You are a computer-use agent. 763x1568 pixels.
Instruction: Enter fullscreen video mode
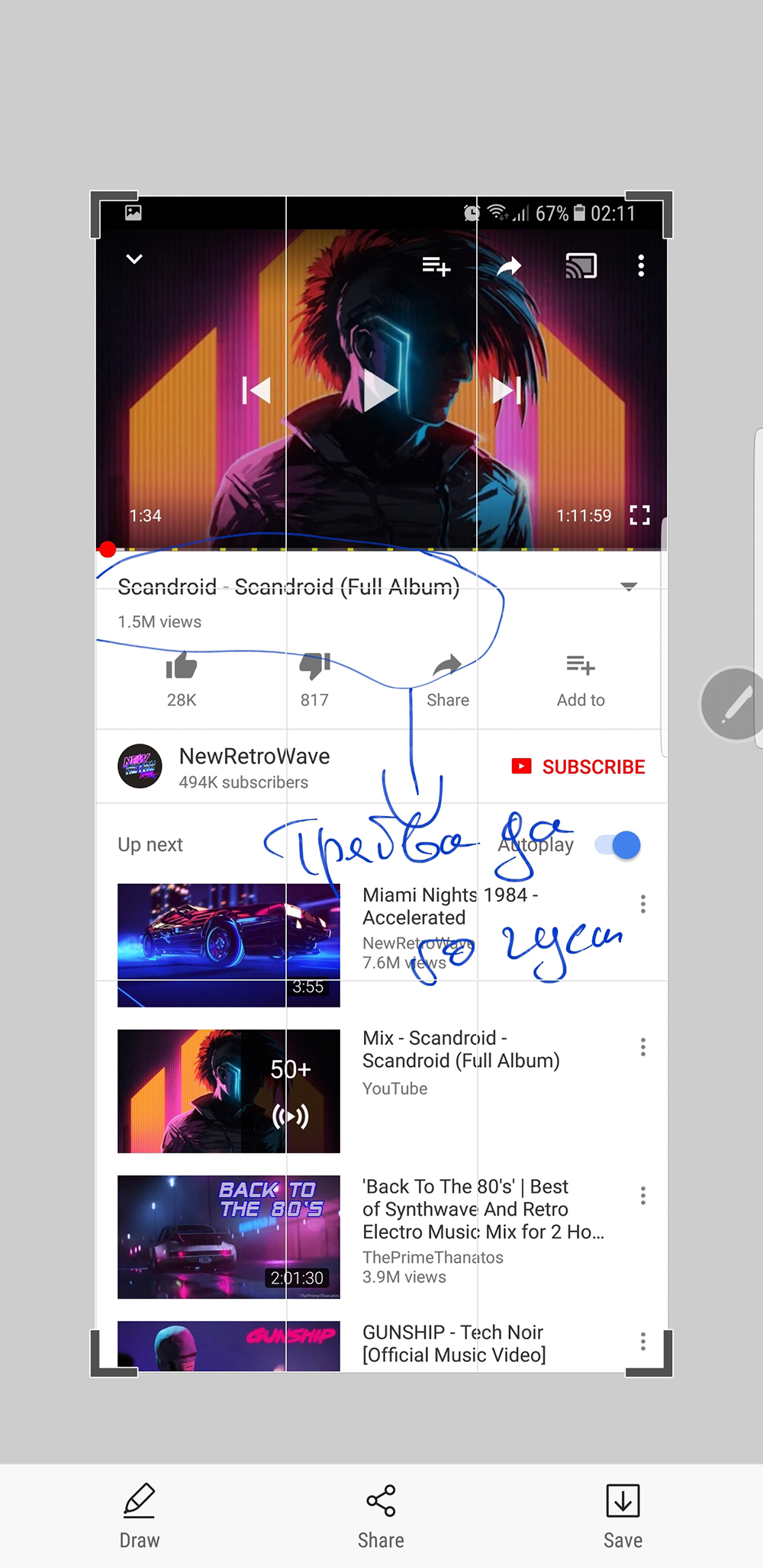[639, 516]
